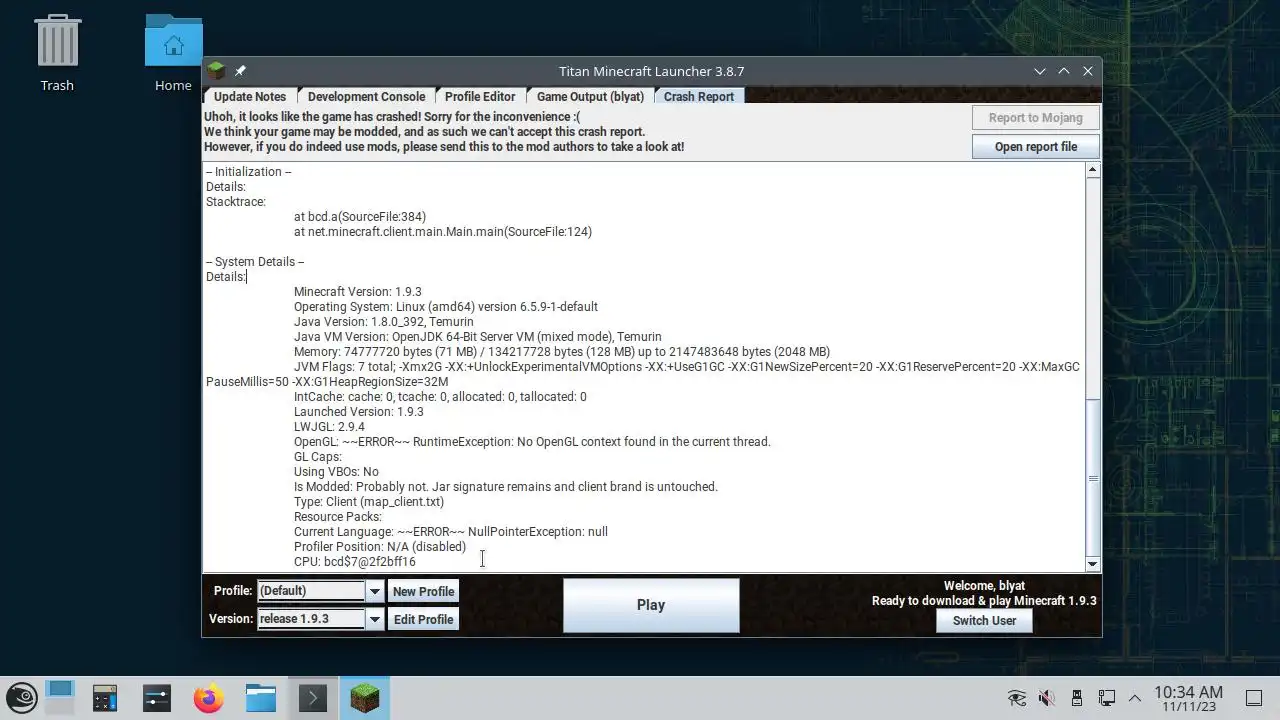Open the openSUSE application launcher menu

pos(22,697)
